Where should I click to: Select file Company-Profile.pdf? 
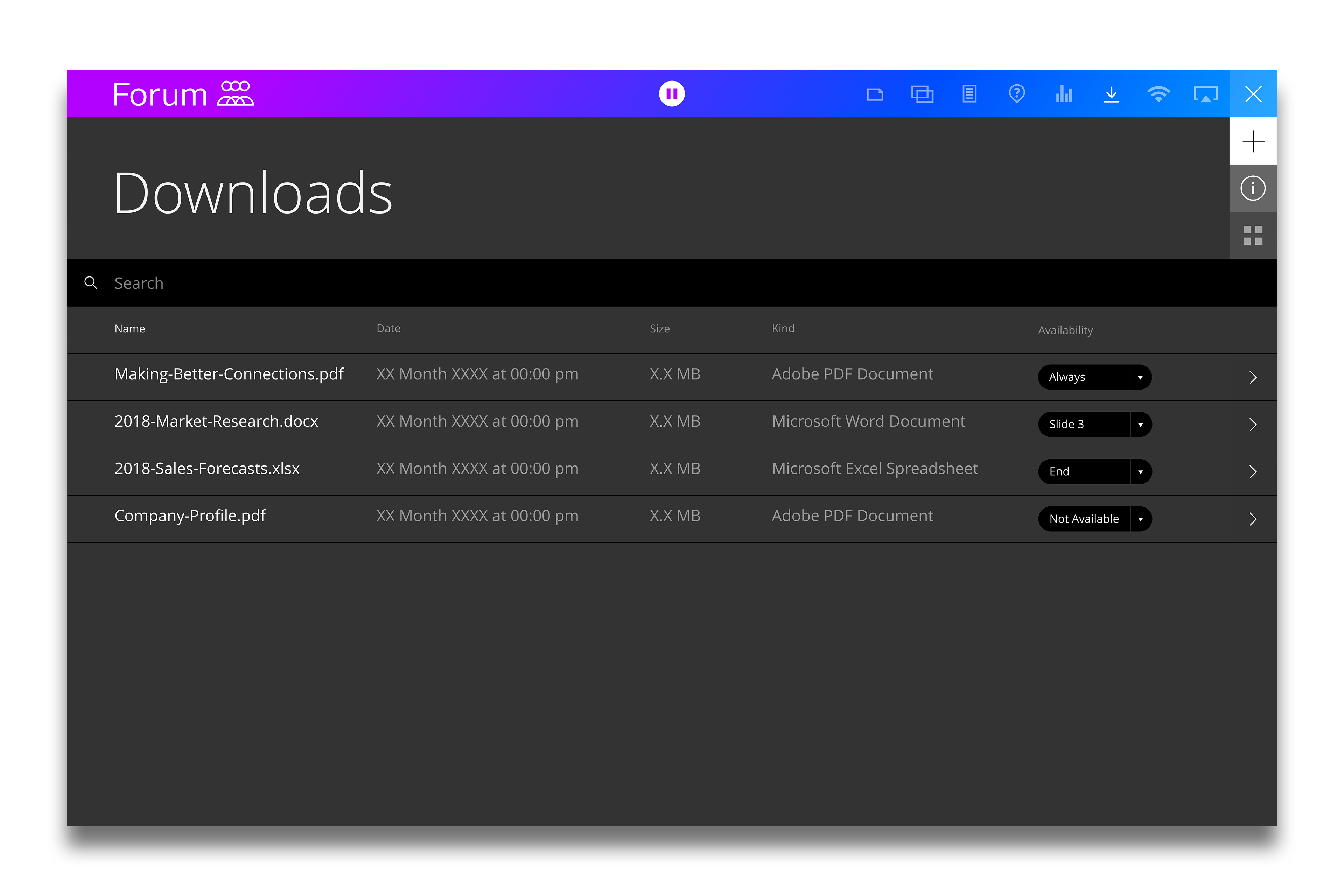(x=190, y=516)
